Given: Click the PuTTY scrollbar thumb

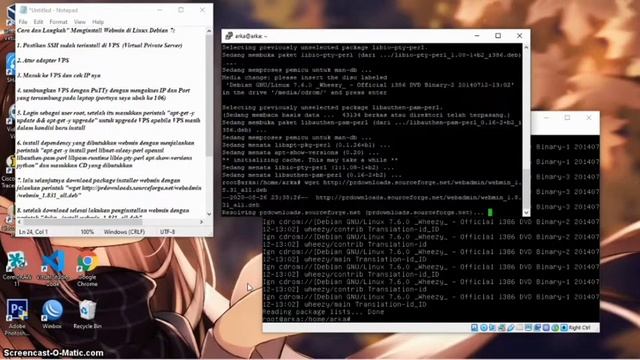Looking at the screenshot, I should [526, 189].
